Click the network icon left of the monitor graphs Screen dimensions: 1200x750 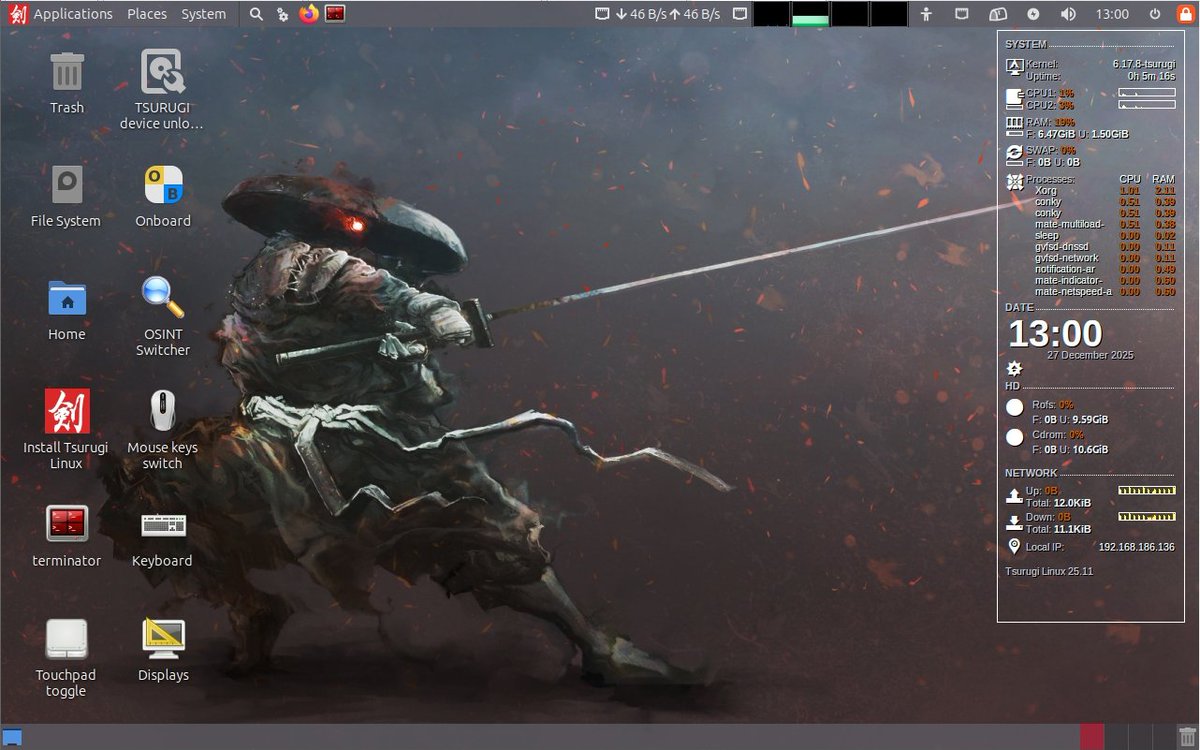(x=739, y=14)
